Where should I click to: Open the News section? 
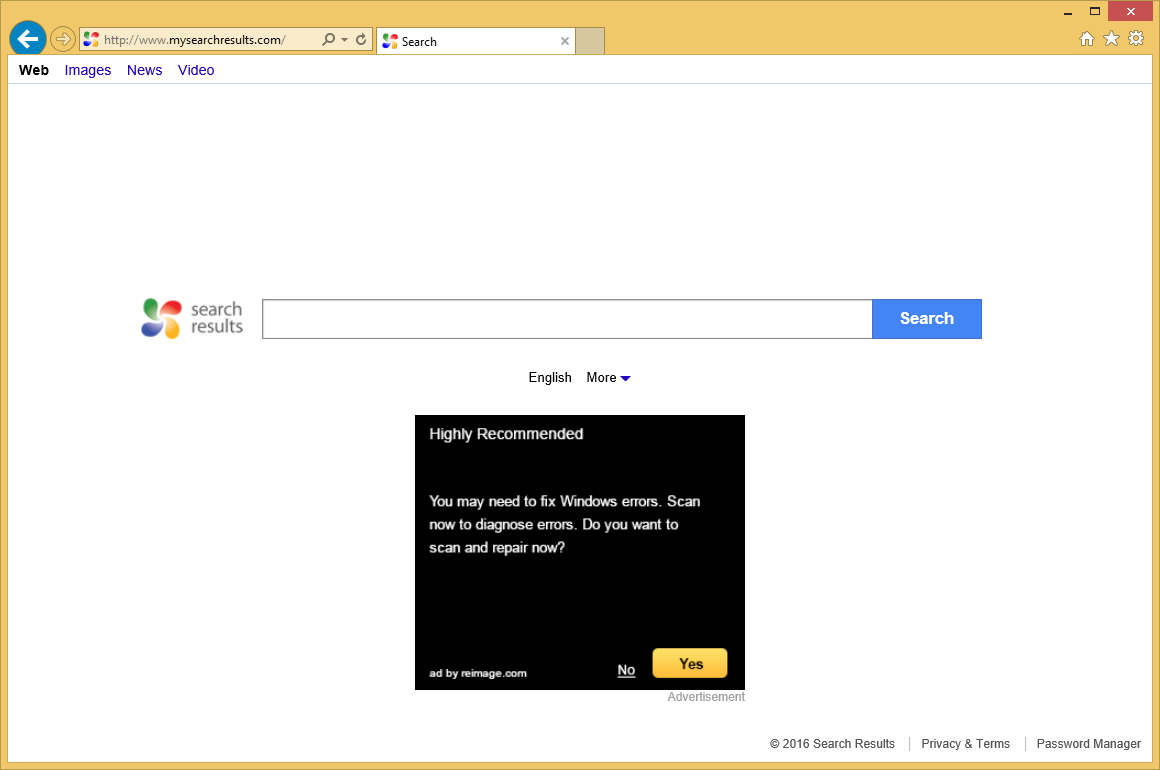pos(144,70)
